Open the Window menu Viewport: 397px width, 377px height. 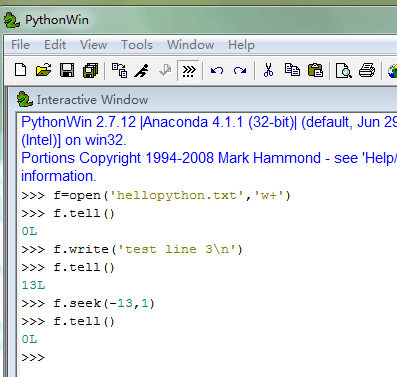(x=190, y=45)
